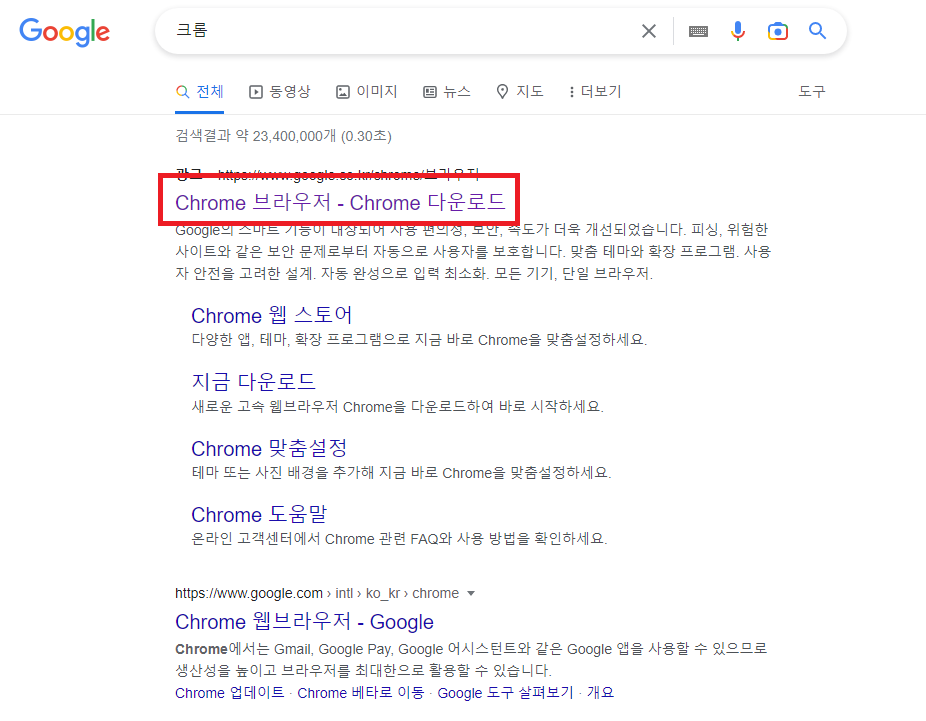
Task: Open the Chrome 베타로 이동 sublink
Action: (361, 693)
